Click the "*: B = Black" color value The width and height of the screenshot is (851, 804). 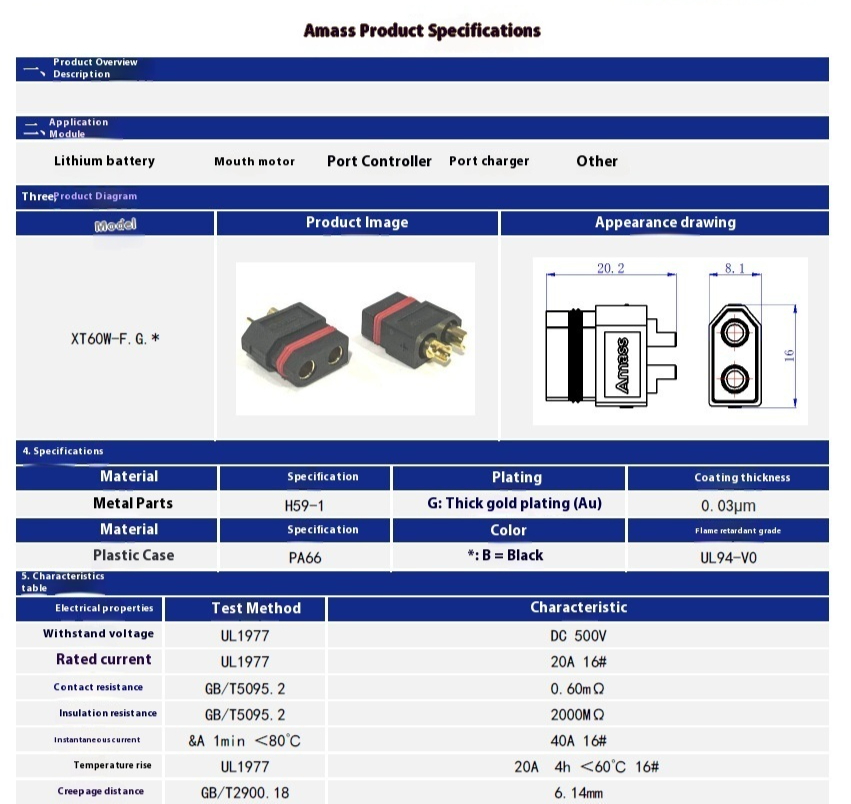(x=505, y=555)
